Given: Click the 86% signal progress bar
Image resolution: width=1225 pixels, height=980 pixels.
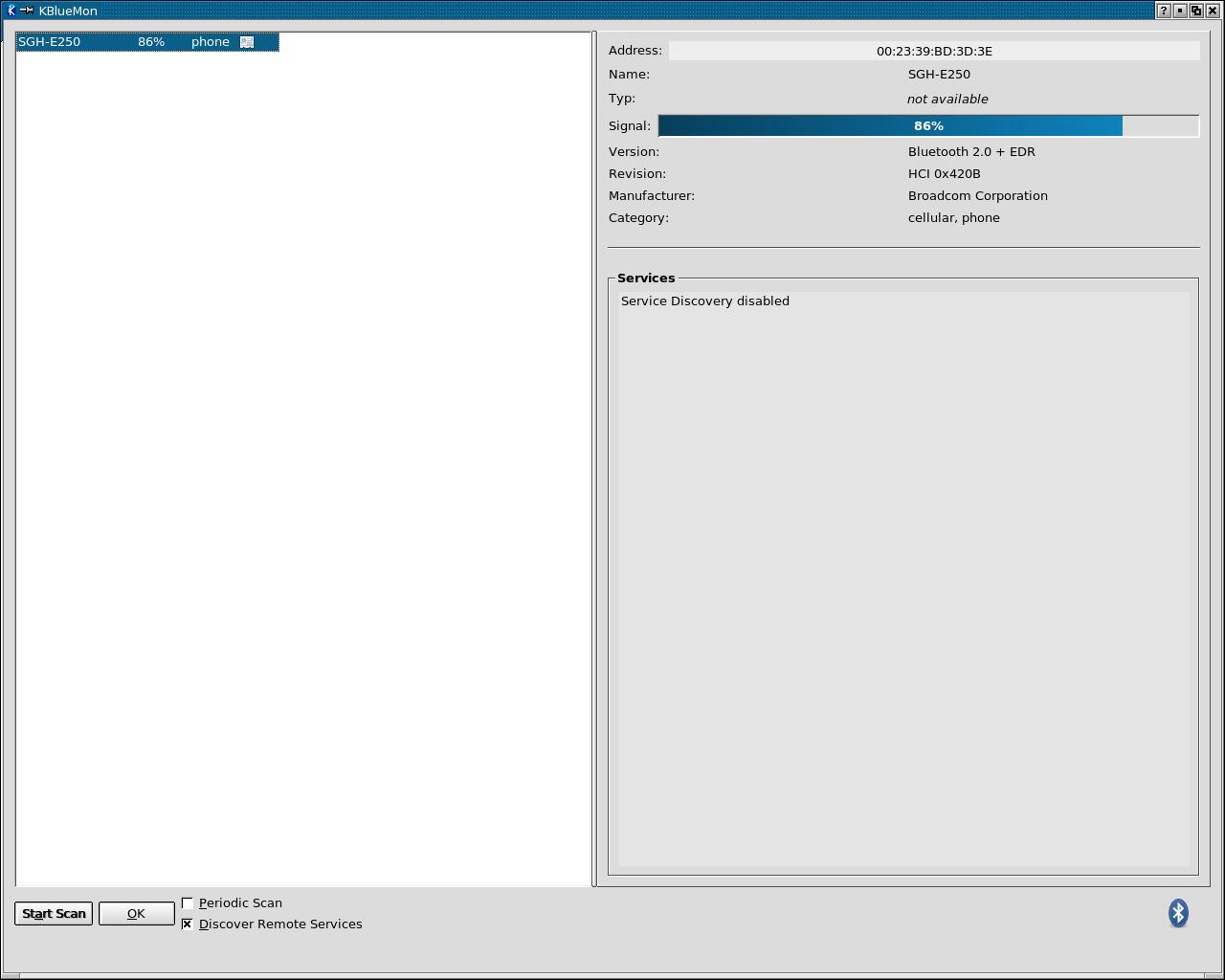Looking at the screenshot, I should click(928, 125).
